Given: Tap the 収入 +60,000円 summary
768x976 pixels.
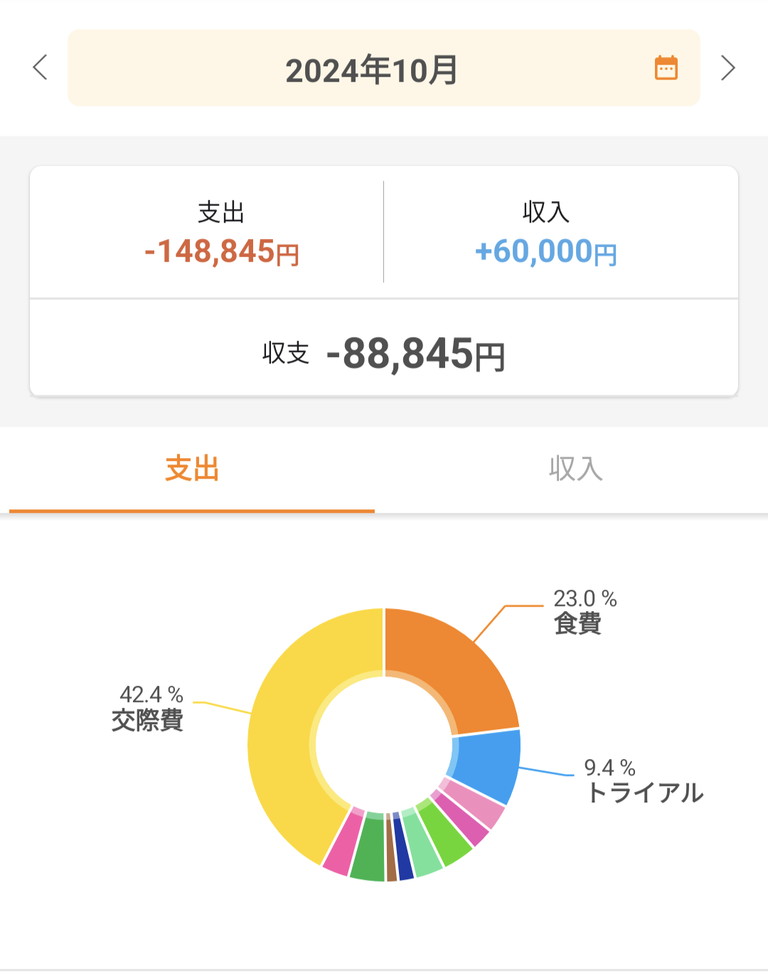Looking at the screenshot, I should 546,233.
